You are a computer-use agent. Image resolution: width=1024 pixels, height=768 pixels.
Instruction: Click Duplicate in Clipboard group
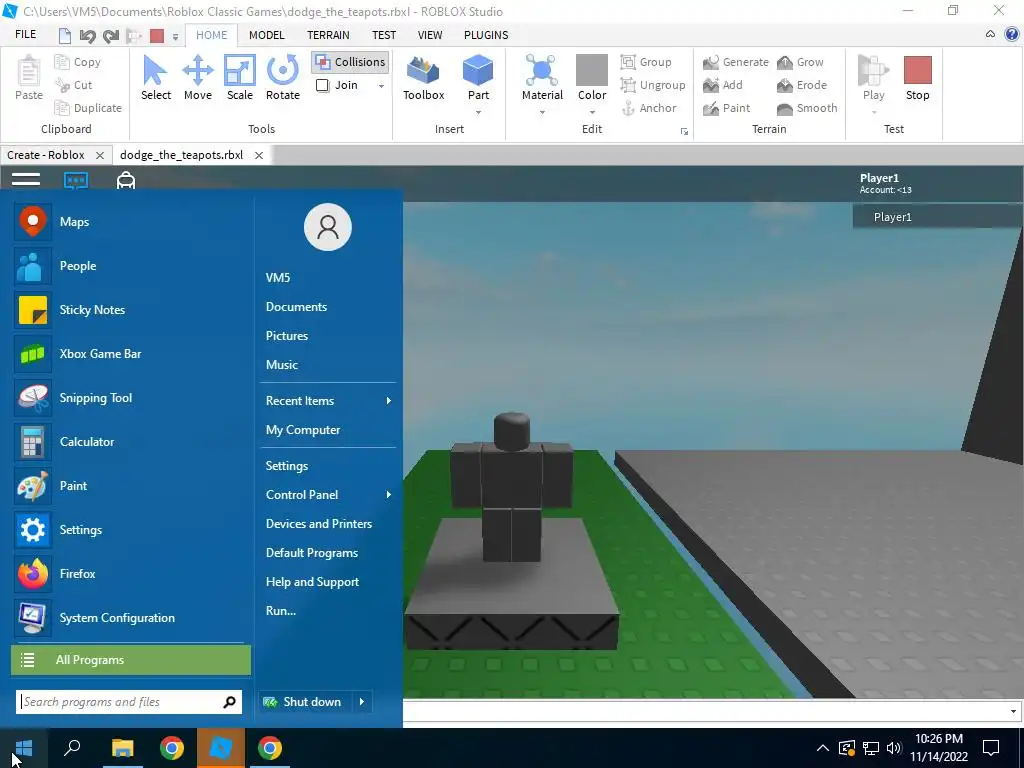pos(89,108)
